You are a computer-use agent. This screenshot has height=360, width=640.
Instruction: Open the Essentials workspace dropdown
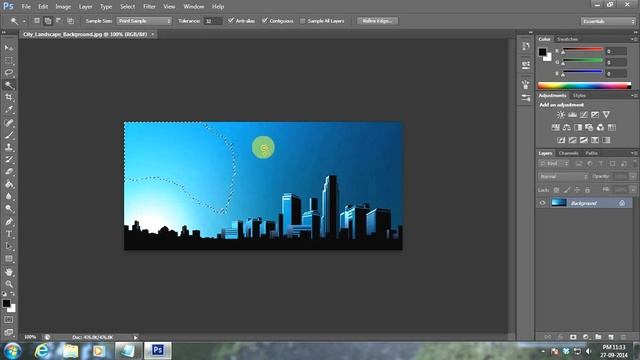(608, 21)
